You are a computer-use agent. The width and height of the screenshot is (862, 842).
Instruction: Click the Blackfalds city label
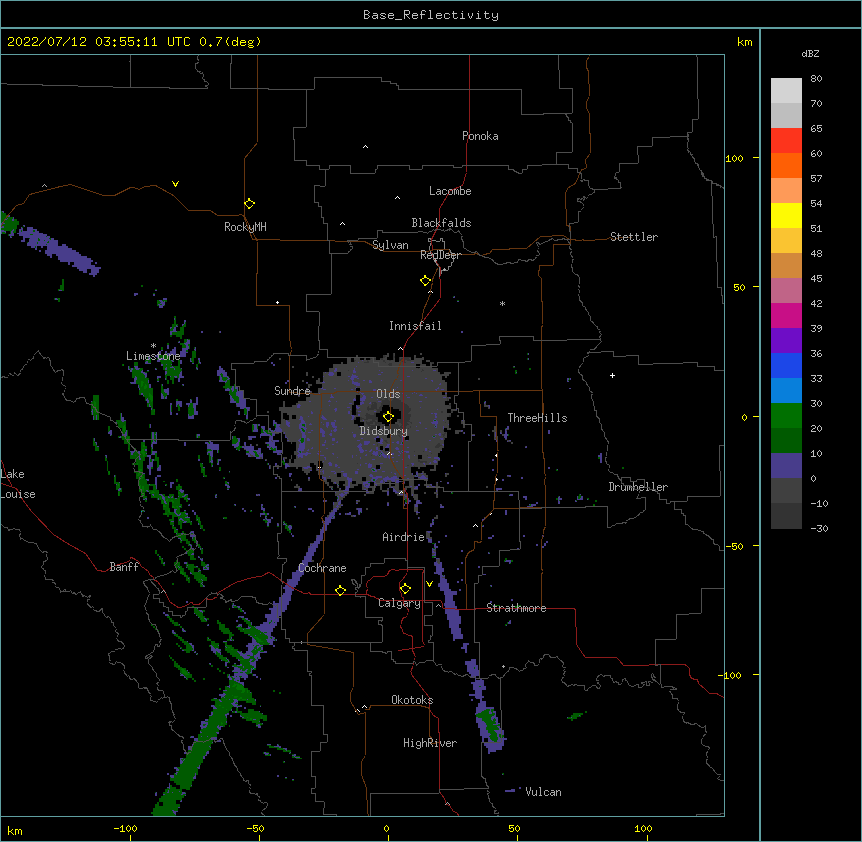pos(441,223)
